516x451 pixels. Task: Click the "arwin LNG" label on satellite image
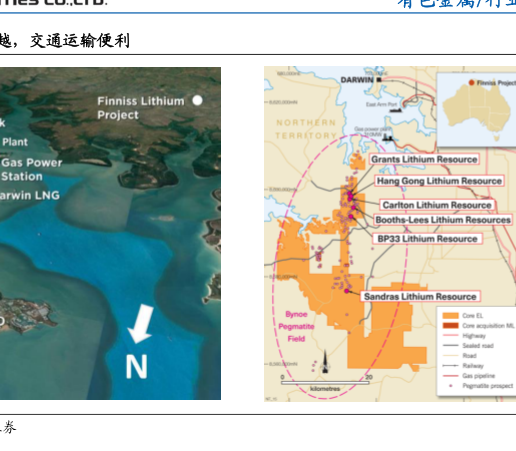pyautogui.click(x=30, y=195)
